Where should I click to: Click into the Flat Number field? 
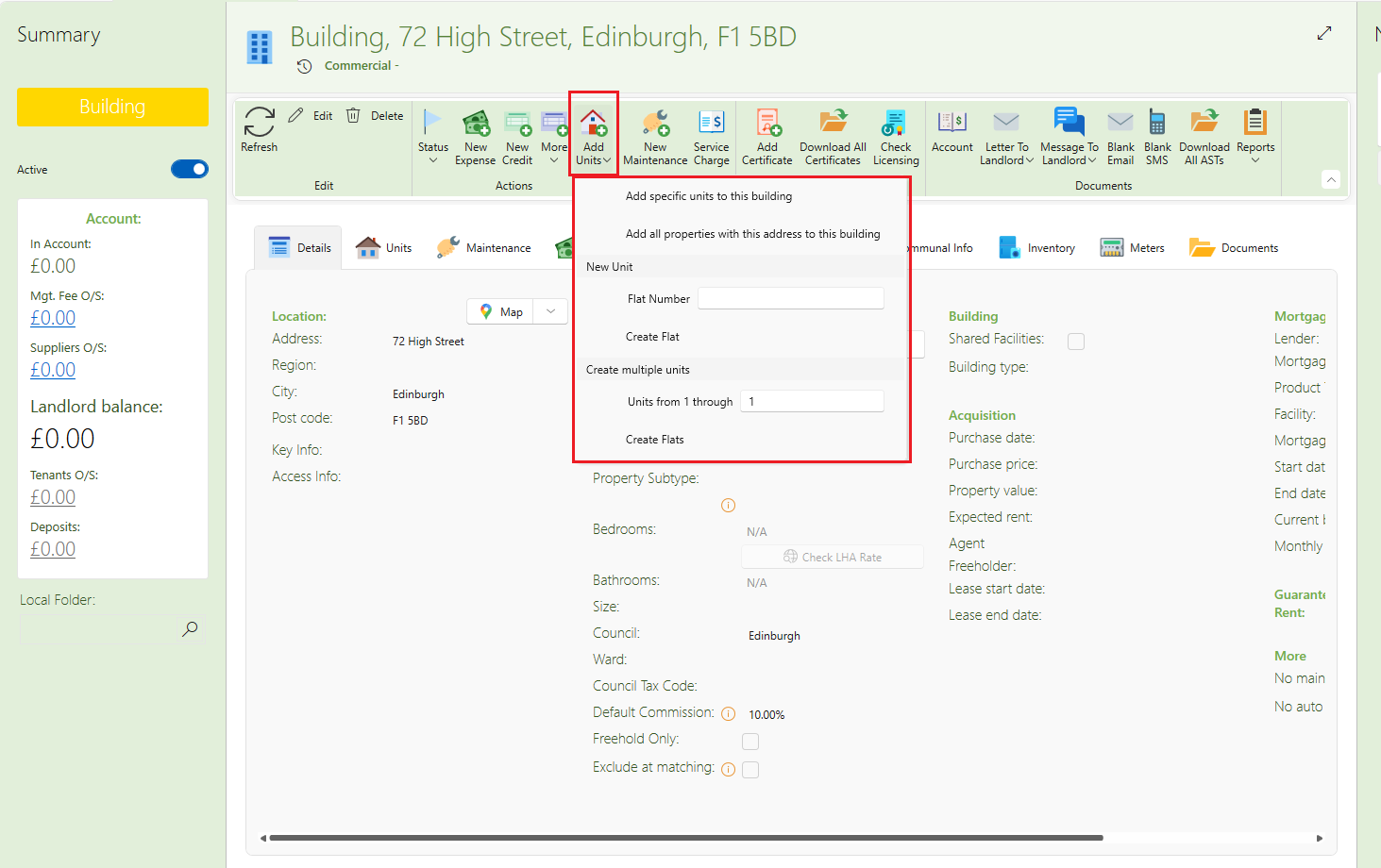(791, 298)
